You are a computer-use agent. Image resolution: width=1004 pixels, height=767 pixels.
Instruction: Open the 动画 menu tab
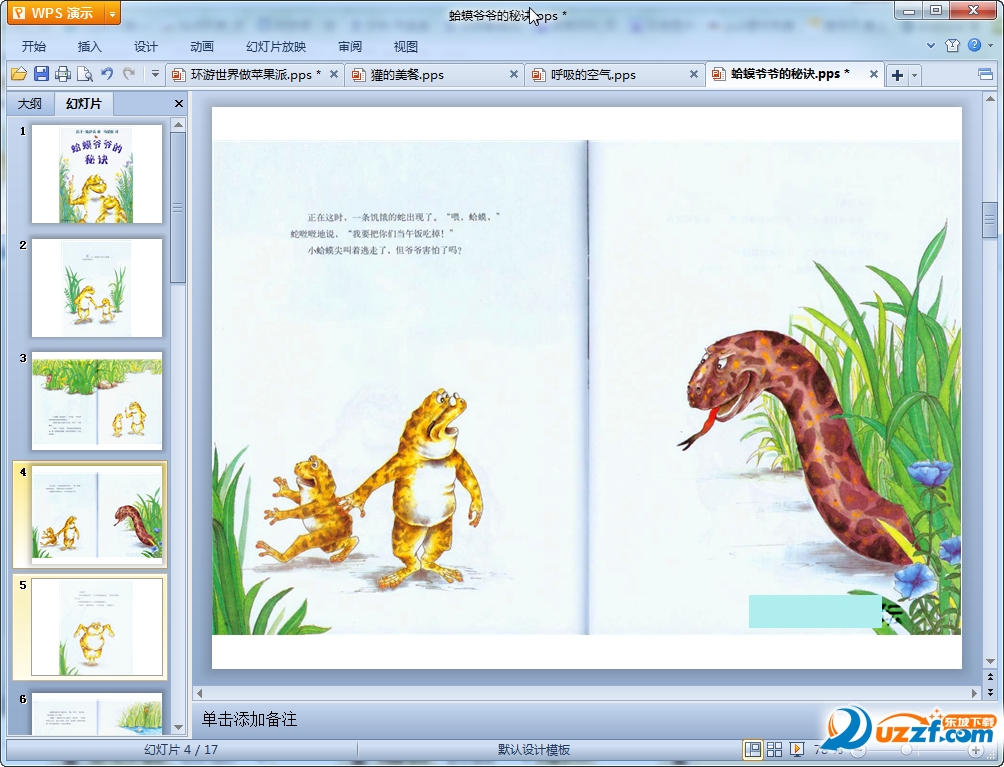point(202,47)
